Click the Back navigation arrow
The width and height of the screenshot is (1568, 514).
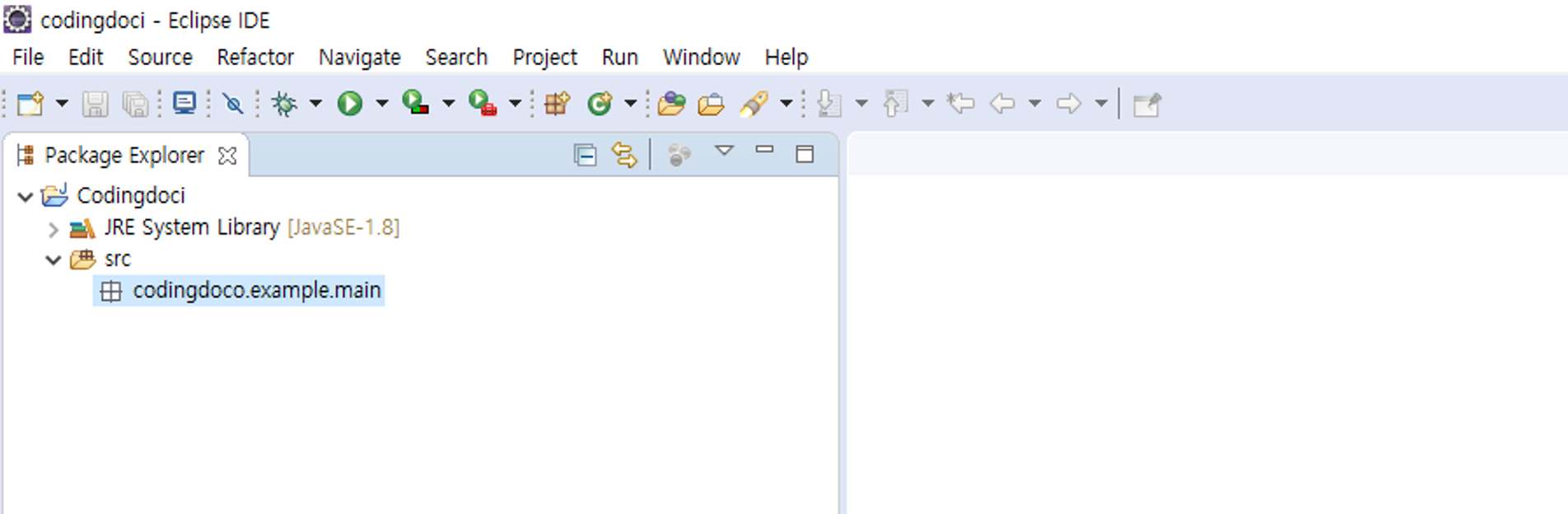[1002, 104]
